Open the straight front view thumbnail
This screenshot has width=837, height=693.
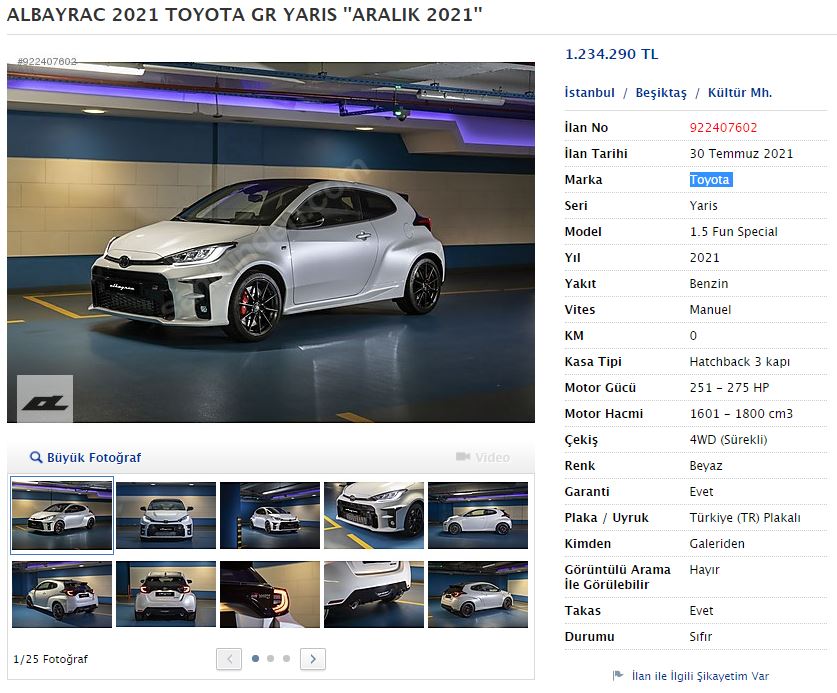tap(166, 515)
